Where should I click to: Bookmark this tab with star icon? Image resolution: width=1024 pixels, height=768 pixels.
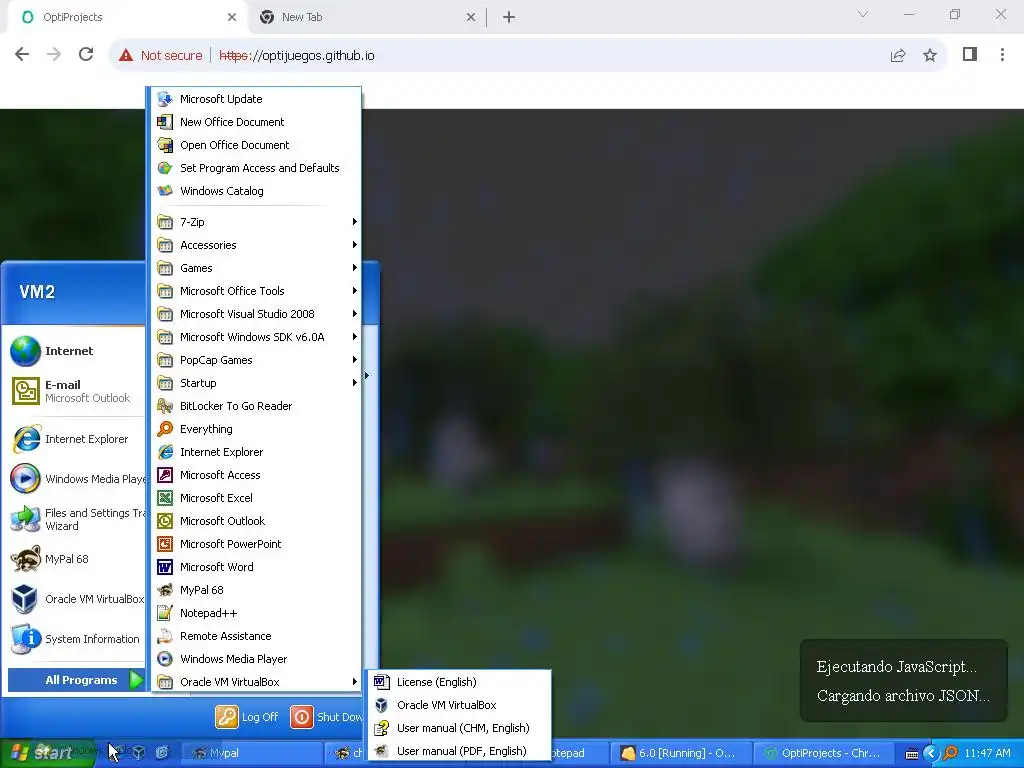point(930,56)
